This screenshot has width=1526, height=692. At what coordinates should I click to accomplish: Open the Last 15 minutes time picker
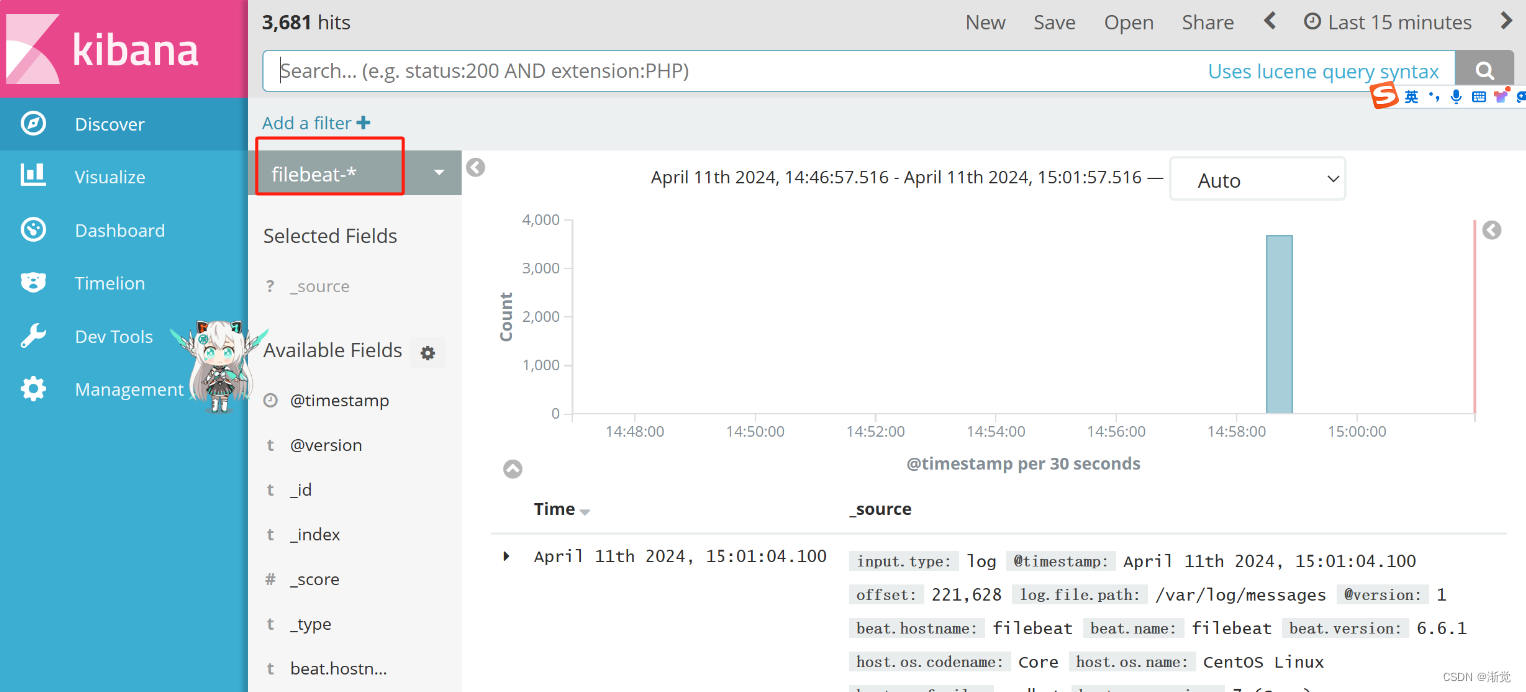pos(1388,22)
